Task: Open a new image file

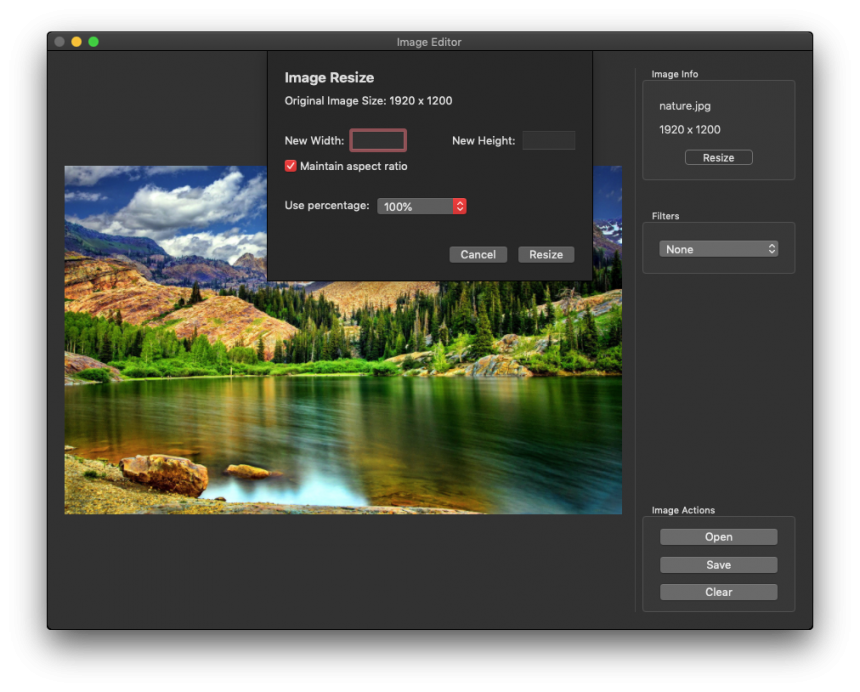Action: pos(718,536)
